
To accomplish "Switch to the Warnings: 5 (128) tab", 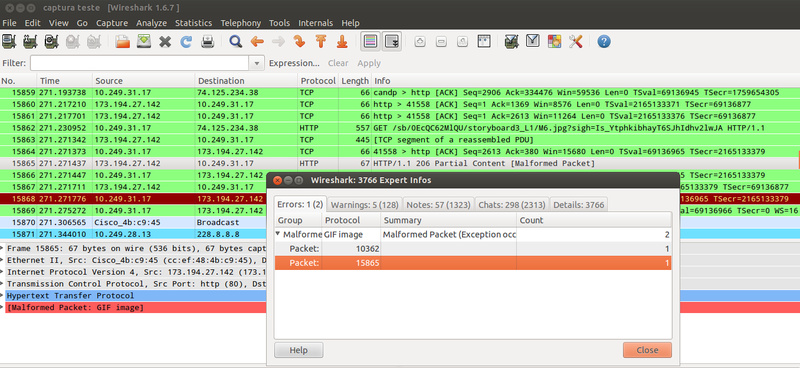I will click(x=364, y=205).
